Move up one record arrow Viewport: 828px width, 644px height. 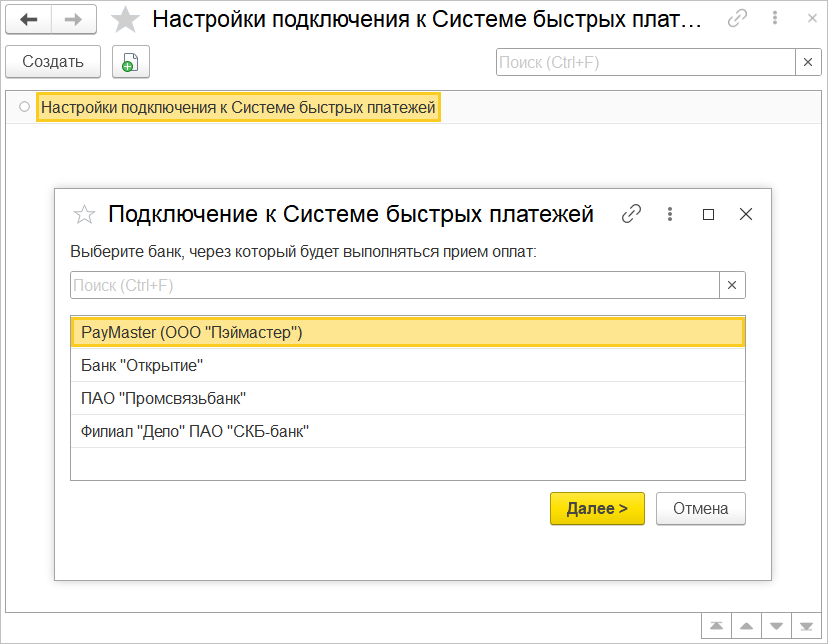746,626
